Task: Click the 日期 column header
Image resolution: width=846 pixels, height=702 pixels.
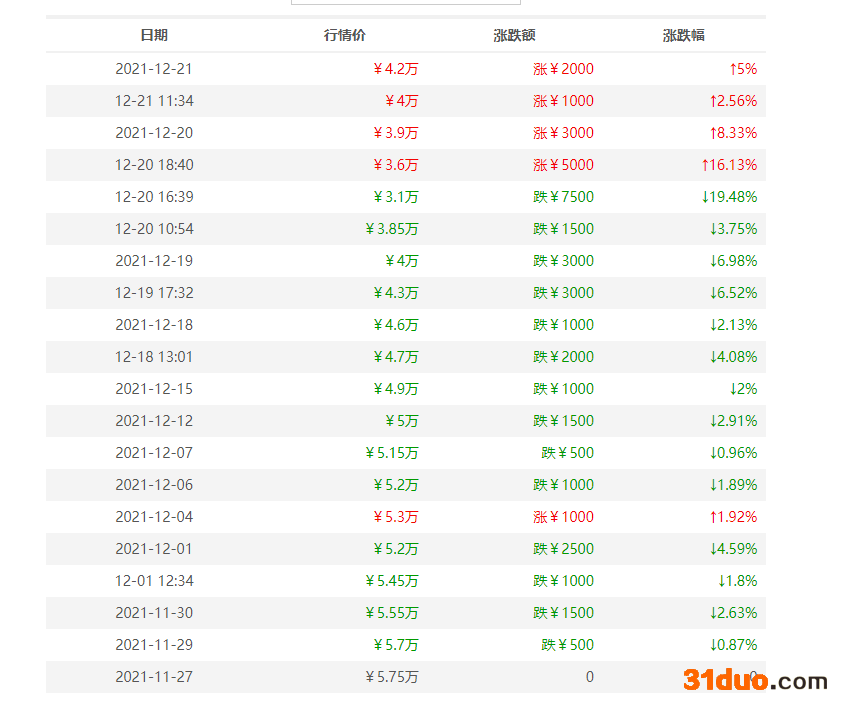Action: tap(154, 35)
